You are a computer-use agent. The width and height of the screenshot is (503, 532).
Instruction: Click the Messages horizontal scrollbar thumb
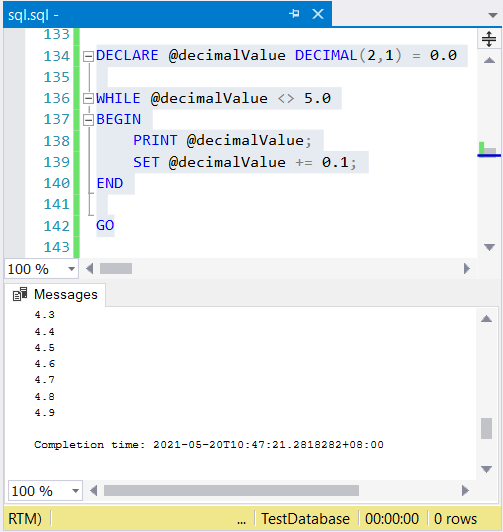coord(231,490)
